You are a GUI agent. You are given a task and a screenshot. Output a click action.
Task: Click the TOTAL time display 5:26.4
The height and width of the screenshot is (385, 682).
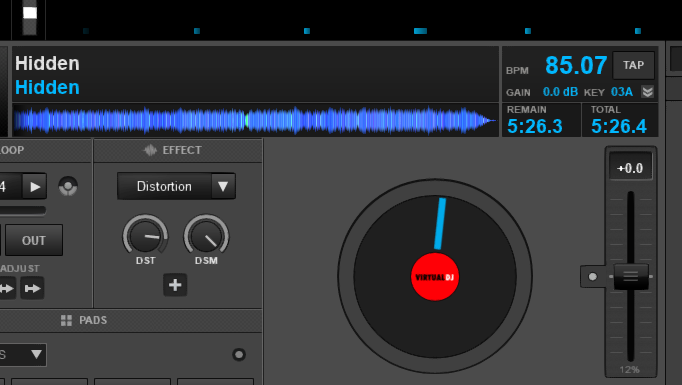pos(618,127)
